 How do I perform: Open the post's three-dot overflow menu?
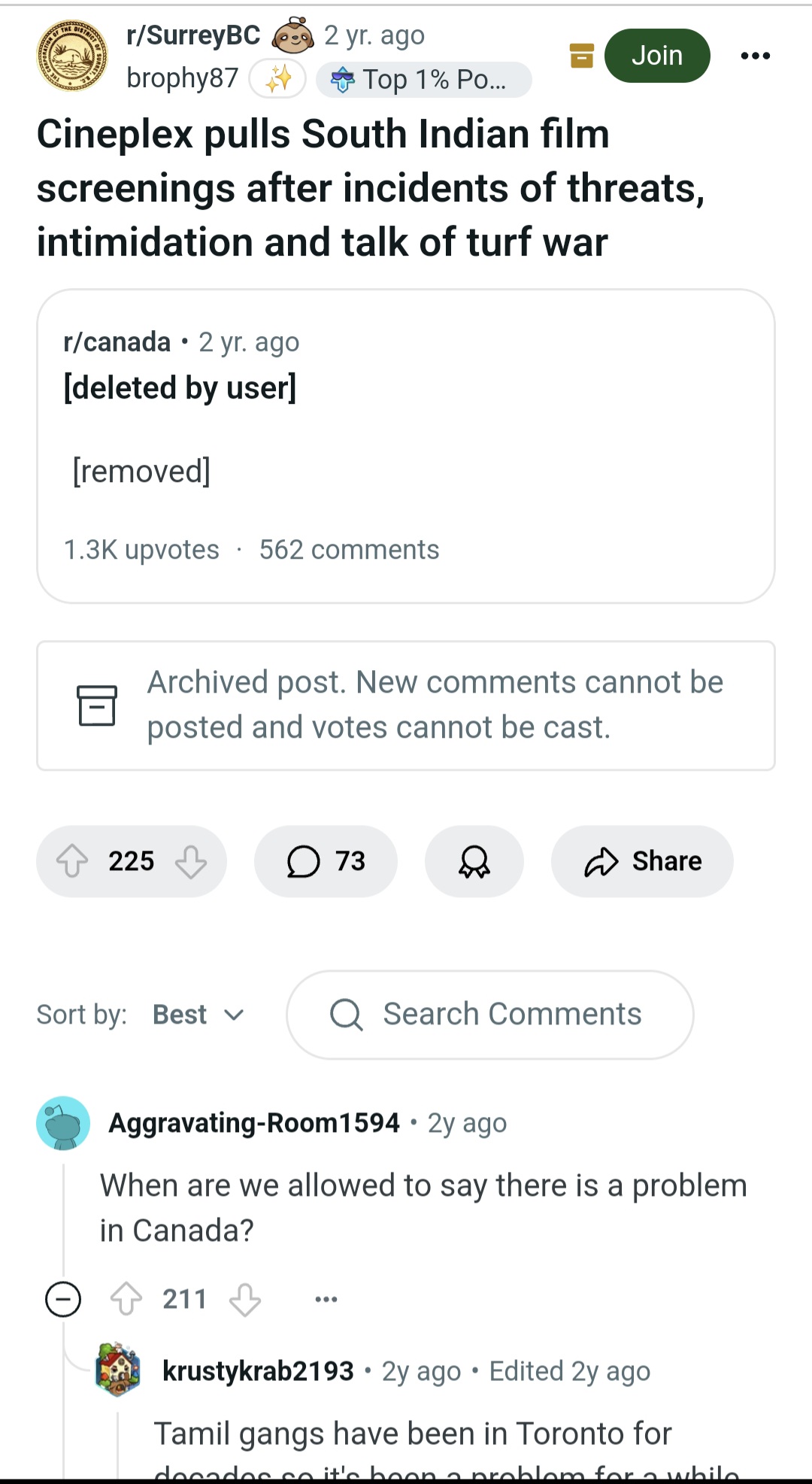click(x=755, y=56)
